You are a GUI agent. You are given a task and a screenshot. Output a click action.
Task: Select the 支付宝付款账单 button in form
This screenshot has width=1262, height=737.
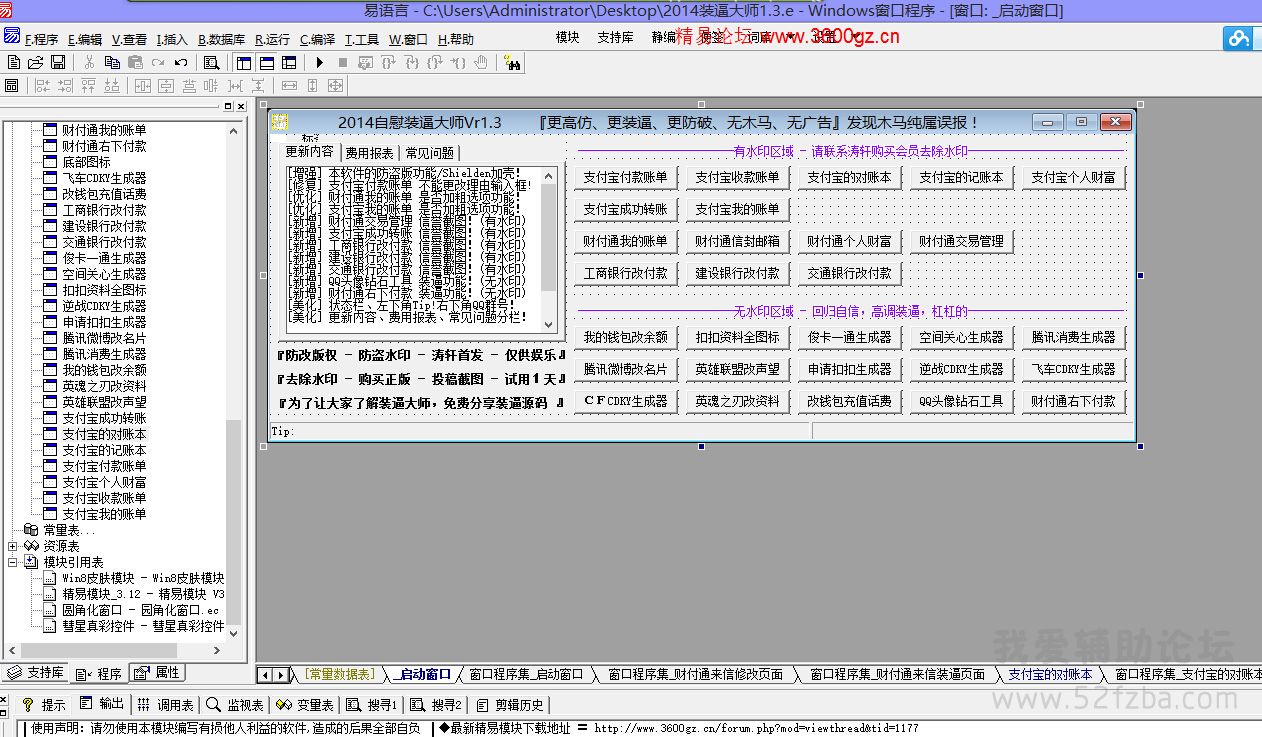(x=626, y=177)
